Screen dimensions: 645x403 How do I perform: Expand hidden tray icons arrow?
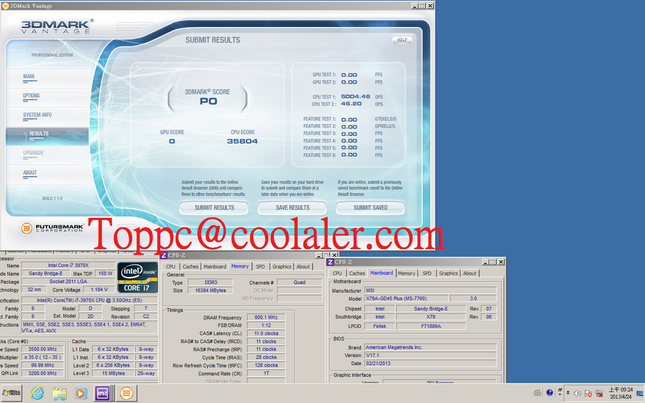tap(568, 393)
